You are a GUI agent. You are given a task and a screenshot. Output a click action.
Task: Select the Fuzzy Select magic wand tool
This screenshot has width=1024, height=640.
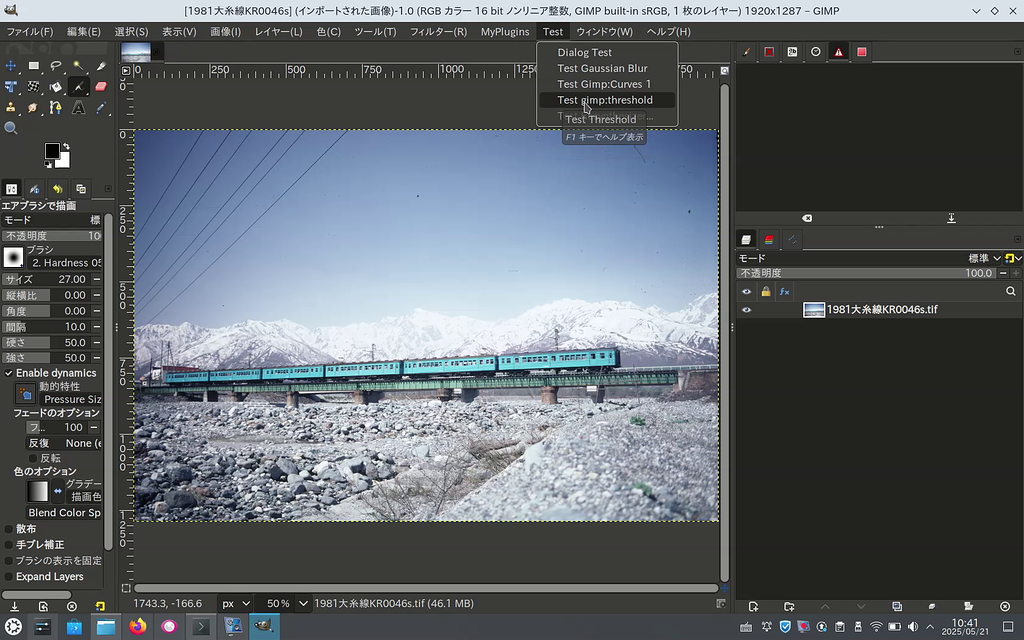click(78, 66)
